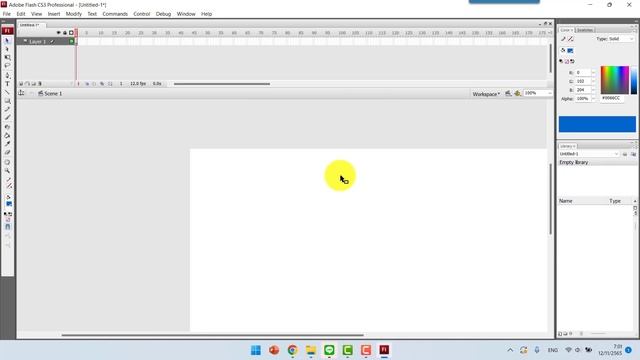Switch to the Swatches tab
The width and height of the screenshot is (640, 360).
click(585, 30)
